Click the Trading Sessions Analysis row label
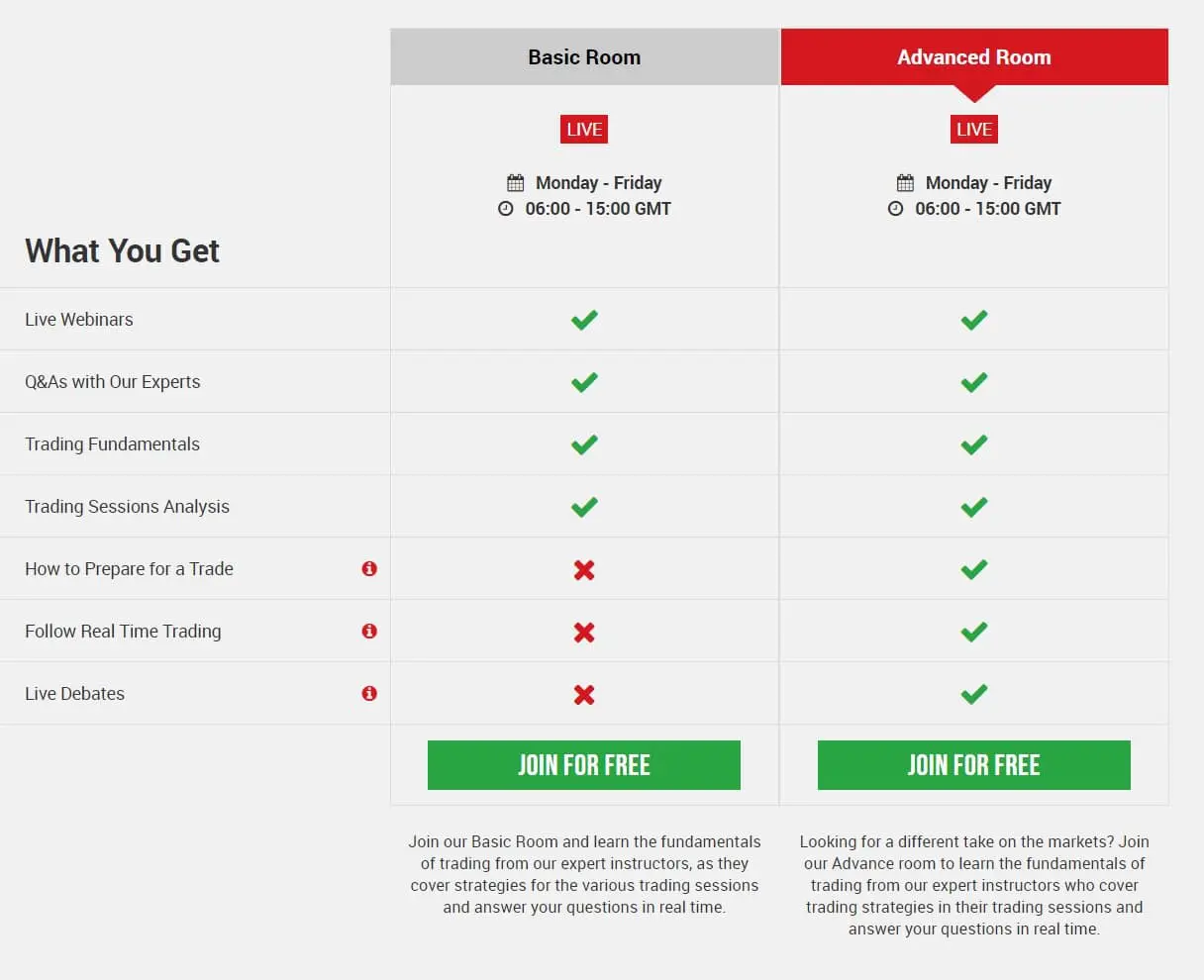This screenshot has width=1204, height=980. pyautogui.click(x=127, y=507)
